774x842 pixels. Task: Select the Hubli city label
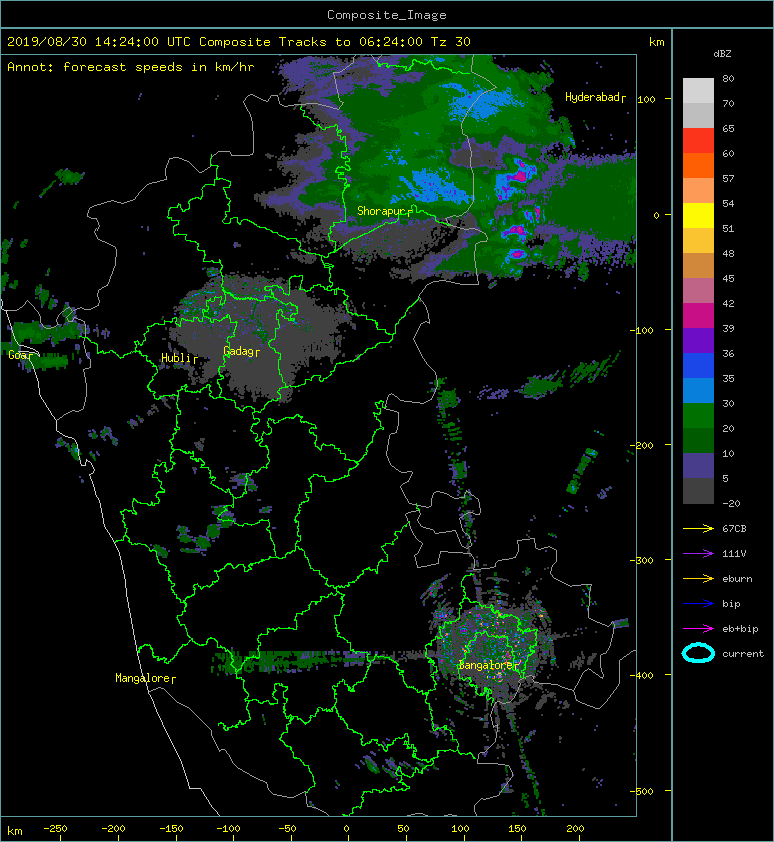pyautogui.click(x=179, y=358)
